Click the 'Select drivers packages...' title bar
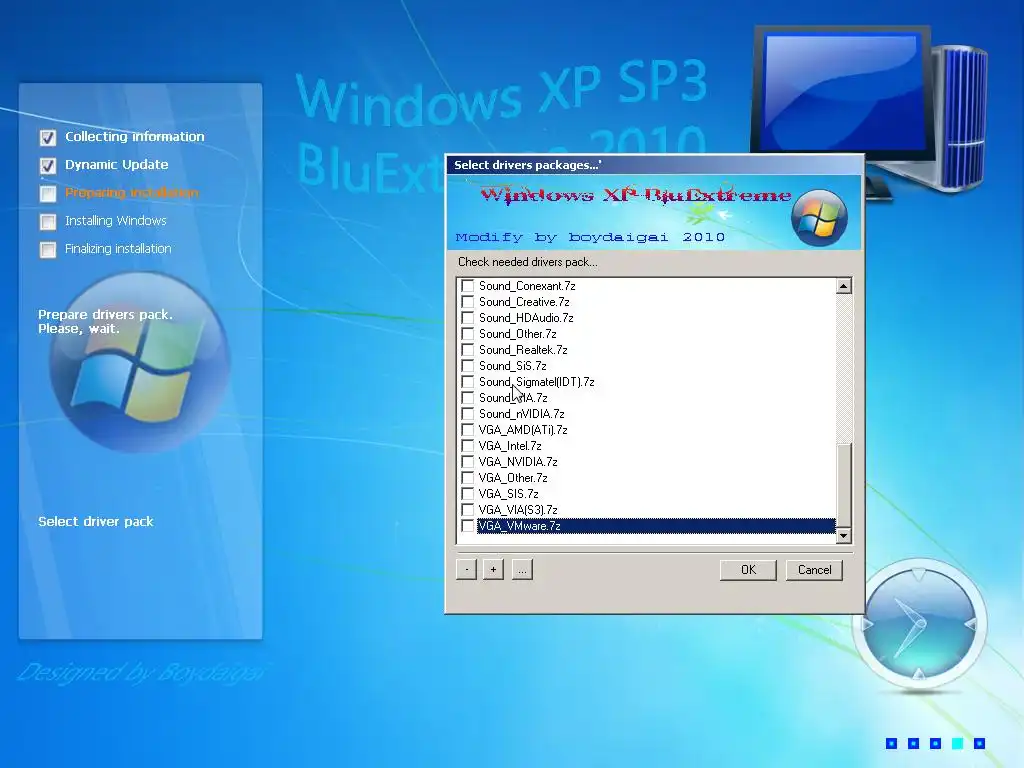 [655, 165]
